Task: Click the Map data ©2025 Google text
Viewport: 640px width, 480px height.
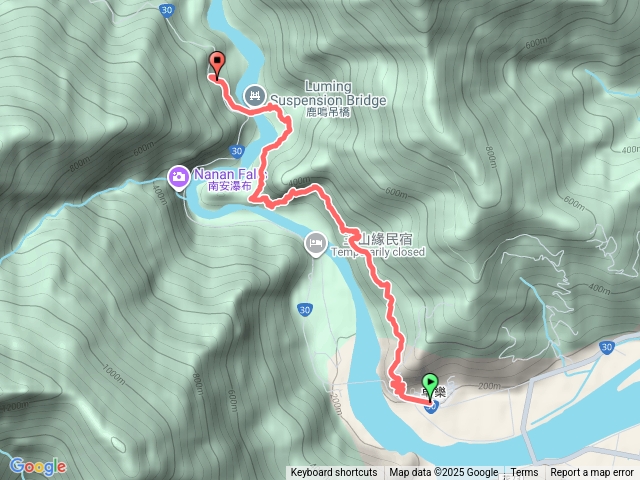Action: coord(443,473)
